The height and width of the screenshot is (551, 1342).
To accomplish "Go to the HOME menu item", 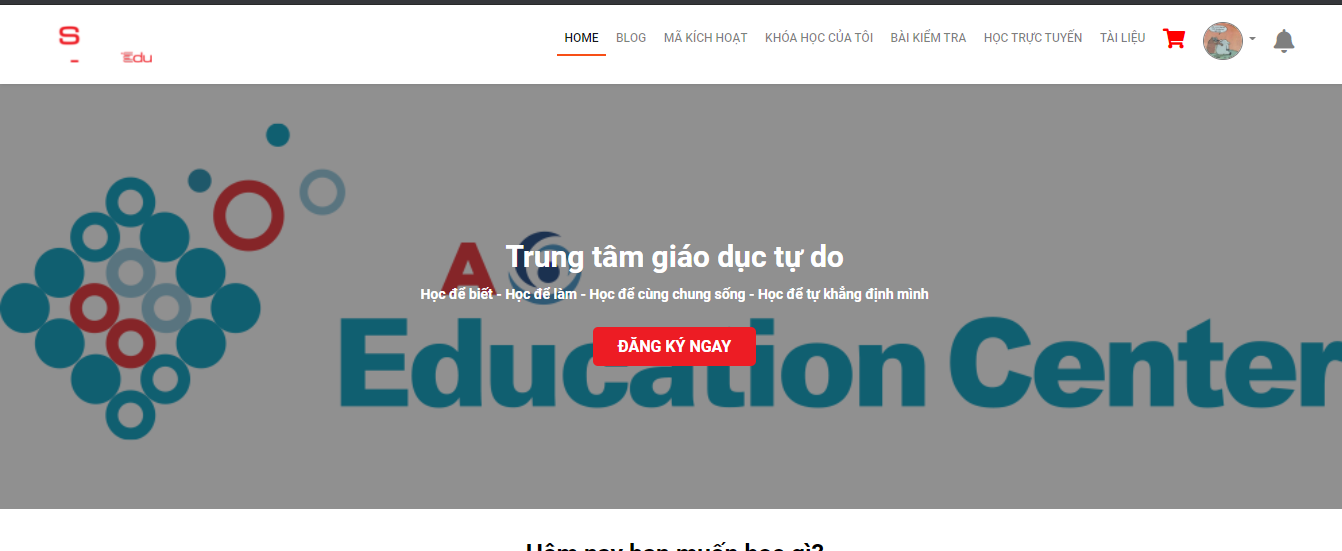I will click(581, 38).
